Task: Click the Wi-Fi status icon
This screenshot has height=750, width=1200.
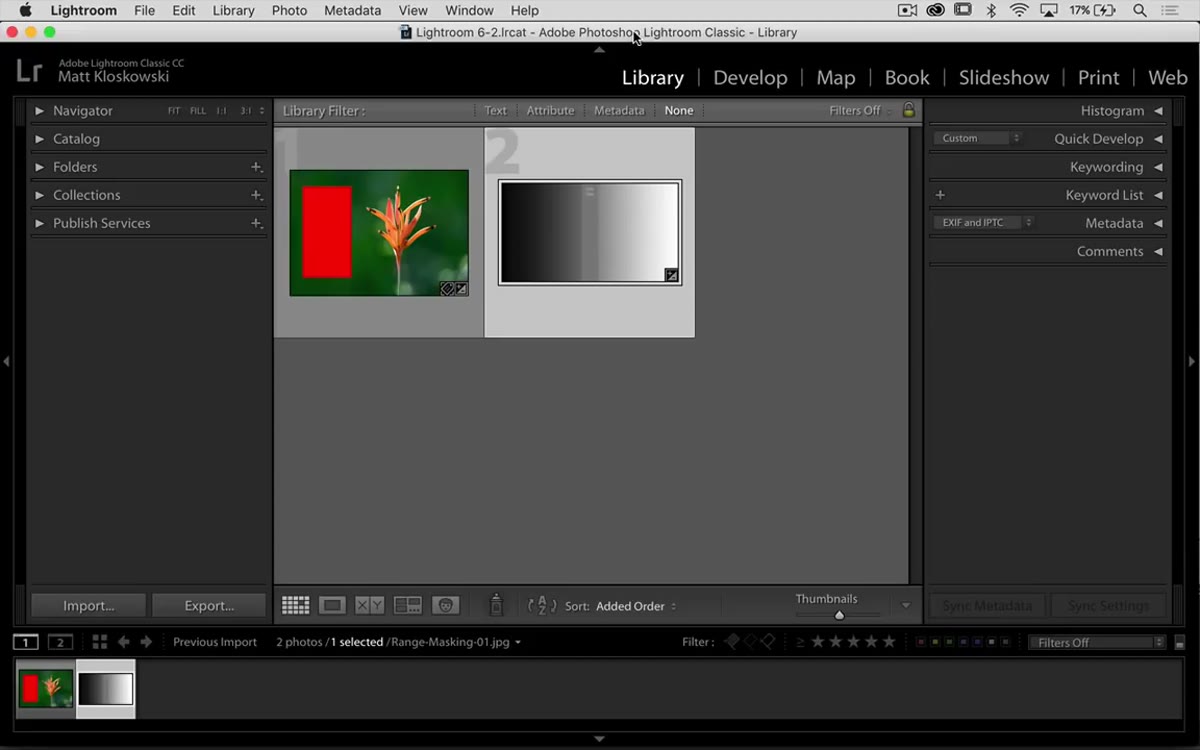Action: pyautogui.click(x=1019, y=10)
